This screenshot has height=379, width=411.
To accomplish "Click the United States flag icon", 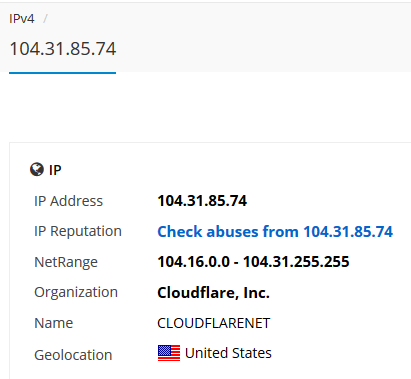I will 169,353.
